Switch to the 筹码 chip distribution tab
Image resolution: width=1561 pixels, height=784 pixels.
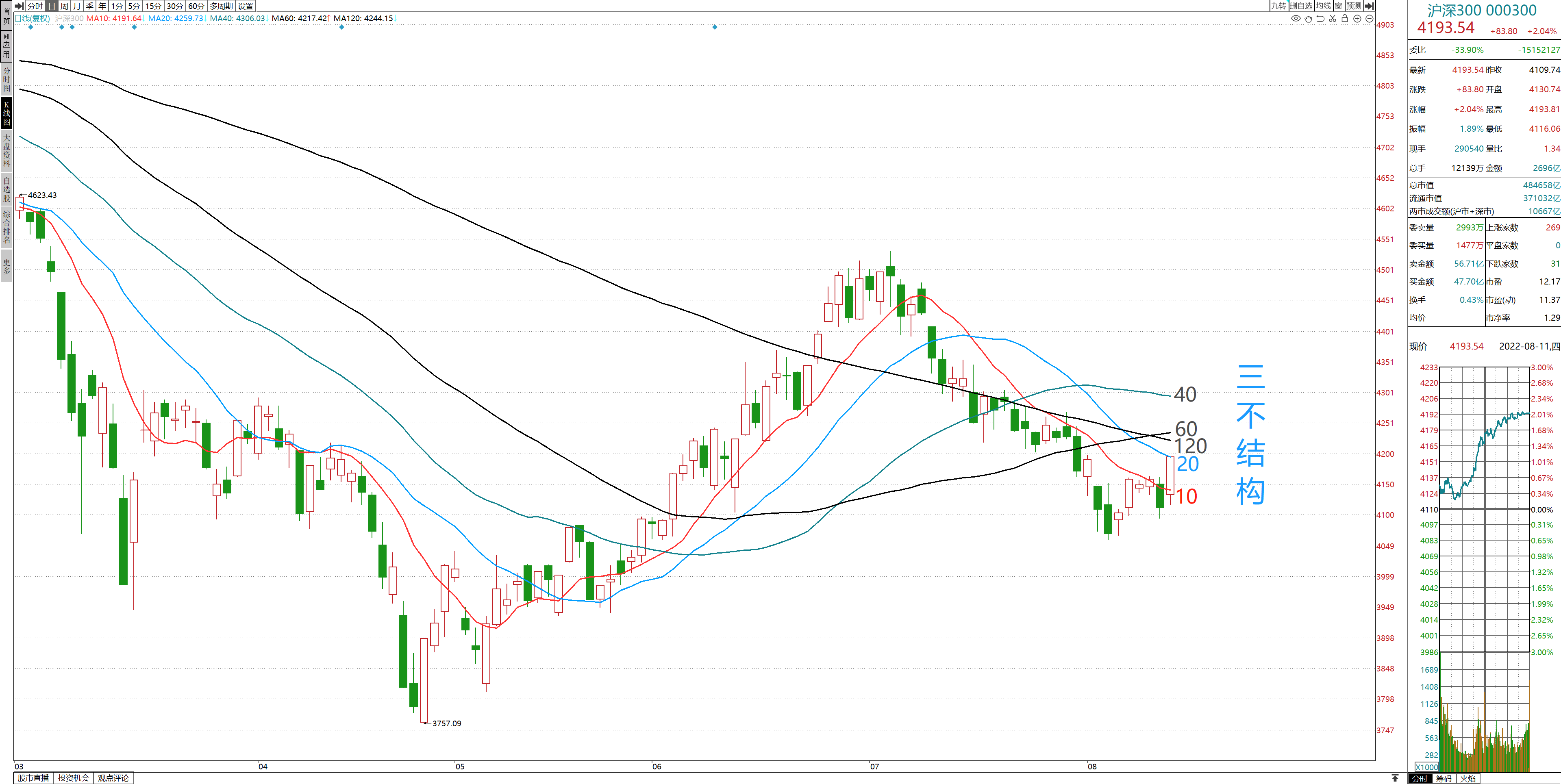pyautogui.click(x=1444, y=779)
